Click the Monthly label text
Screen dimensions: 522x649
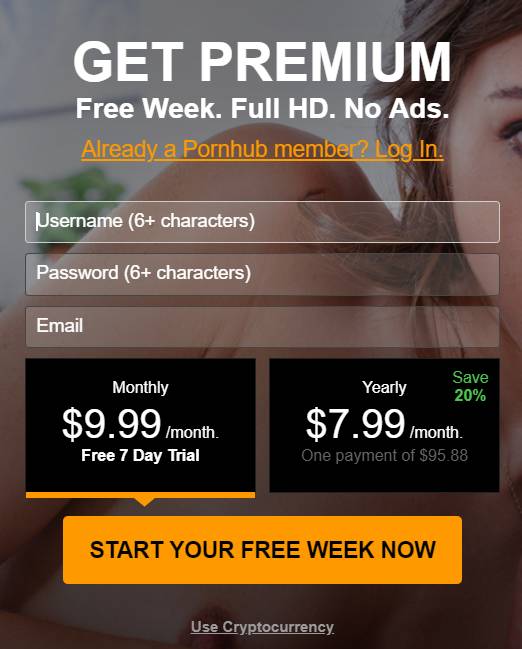click(140, 387)
